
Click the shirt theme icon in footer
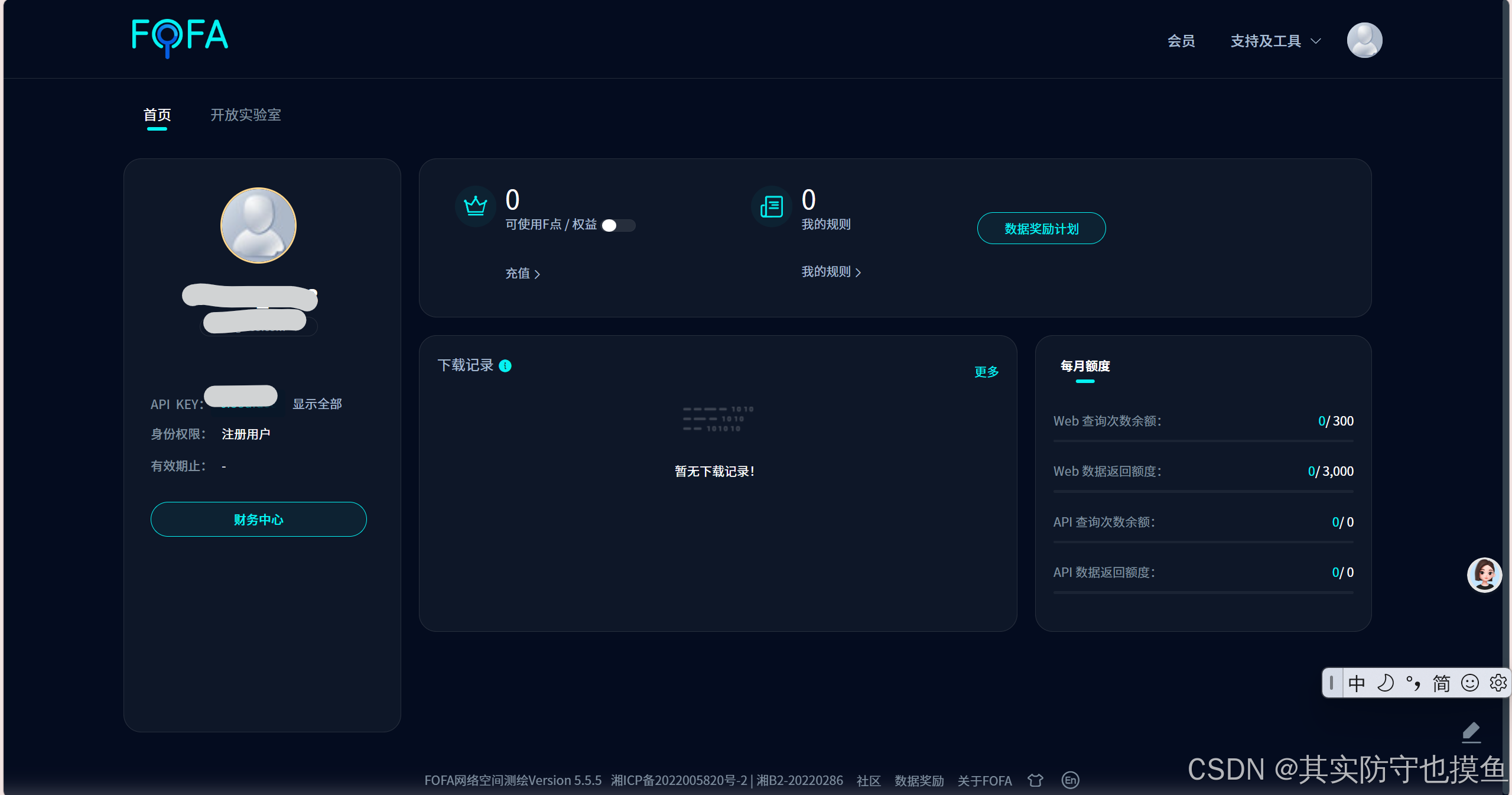tap(1035, 780)
